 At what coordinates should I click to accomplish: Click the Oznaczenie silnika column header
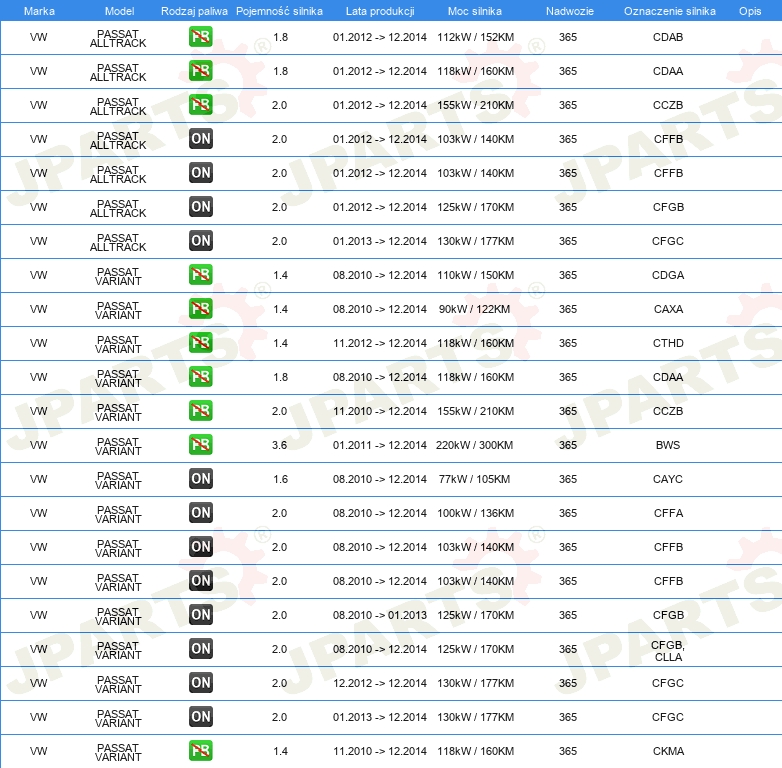coord(670,11)
